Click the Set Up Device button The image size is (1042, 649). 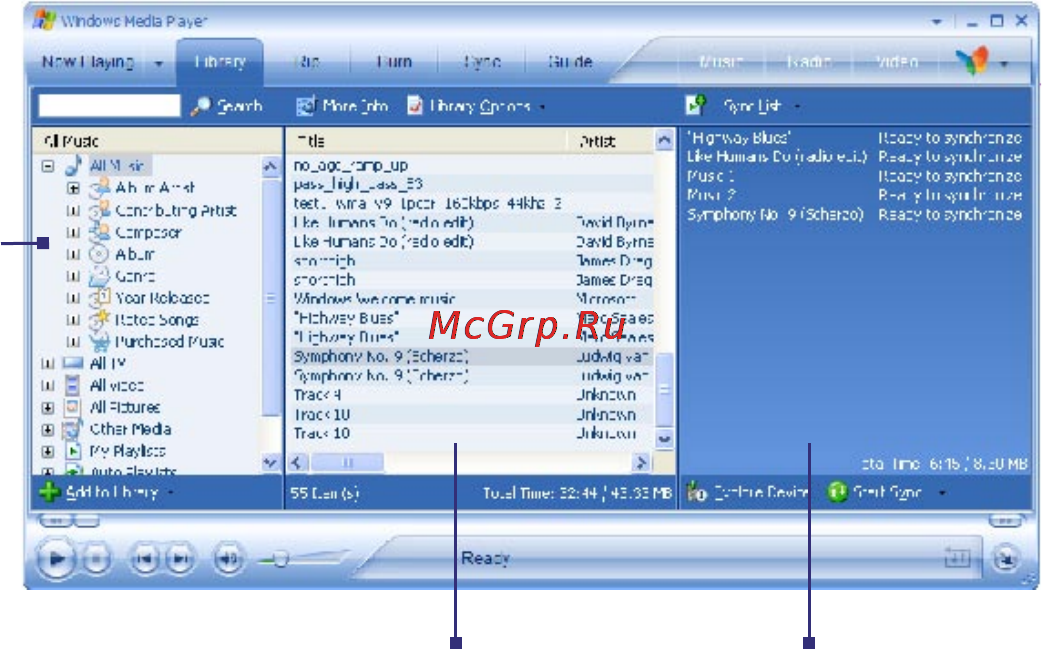tap(747, 492)
